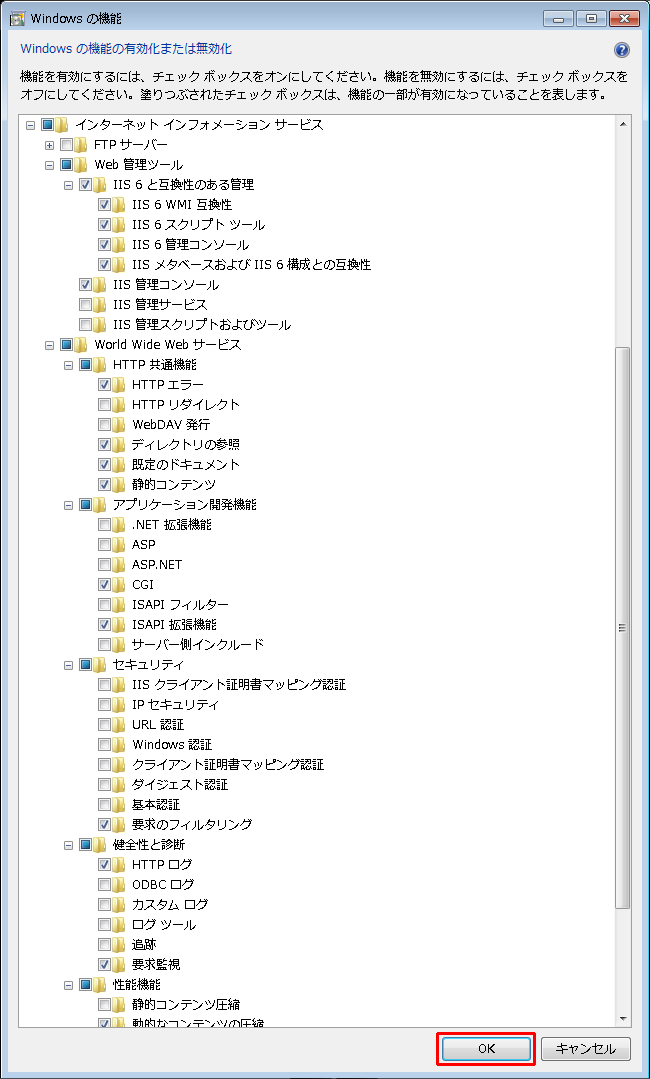Expand the FTP サーバー node

pos(49,145)
